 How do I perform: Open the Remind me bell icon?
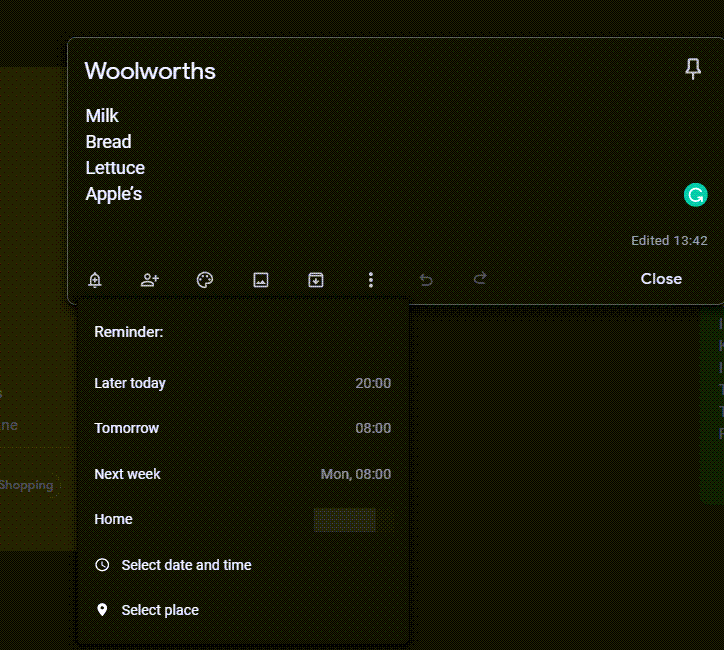coord(95,280)
